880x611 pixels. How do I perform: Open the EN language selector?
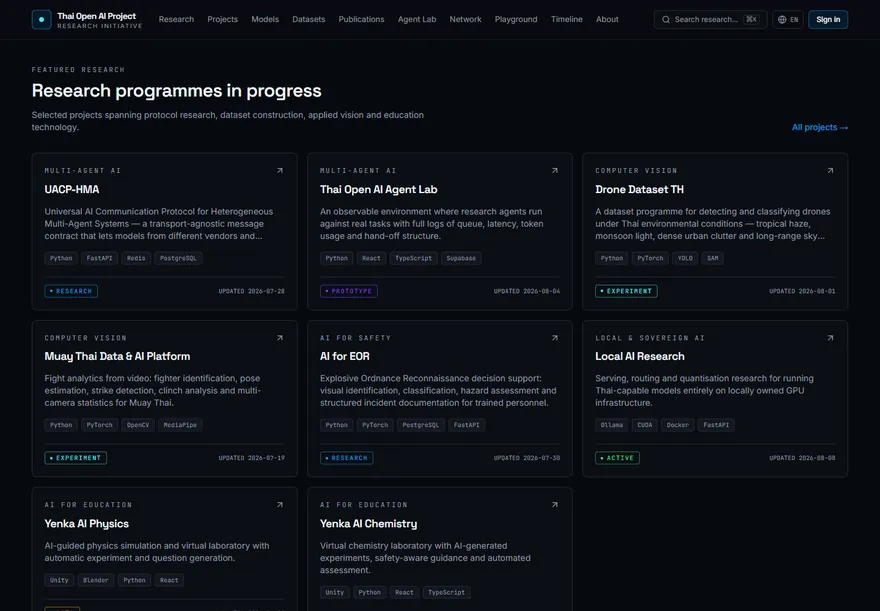[x=788, y=20]
